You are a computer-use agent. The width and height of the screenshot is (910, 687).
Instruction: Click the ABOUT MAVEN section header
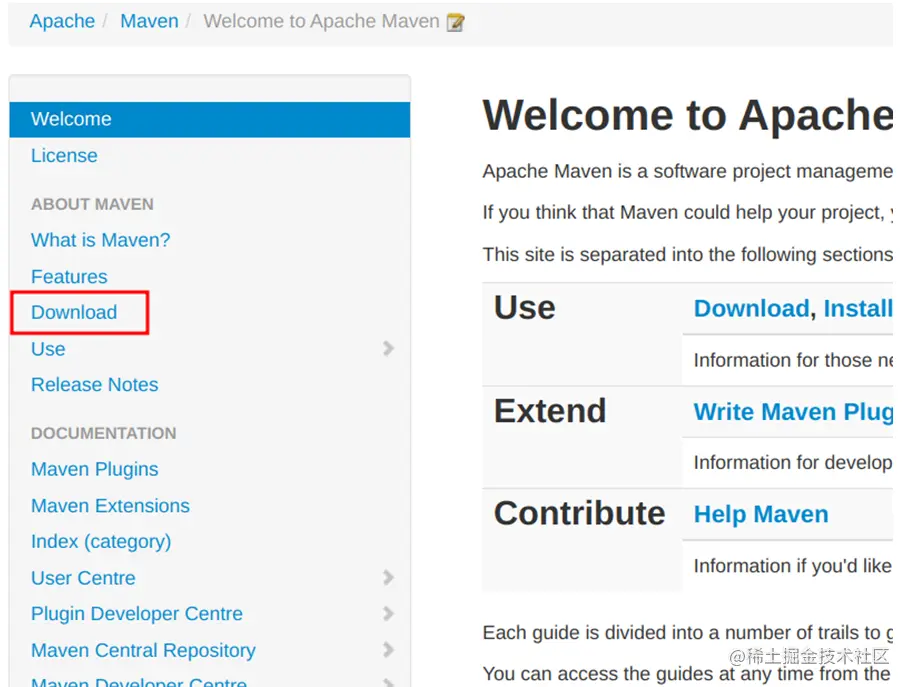[x=92, y=204]
